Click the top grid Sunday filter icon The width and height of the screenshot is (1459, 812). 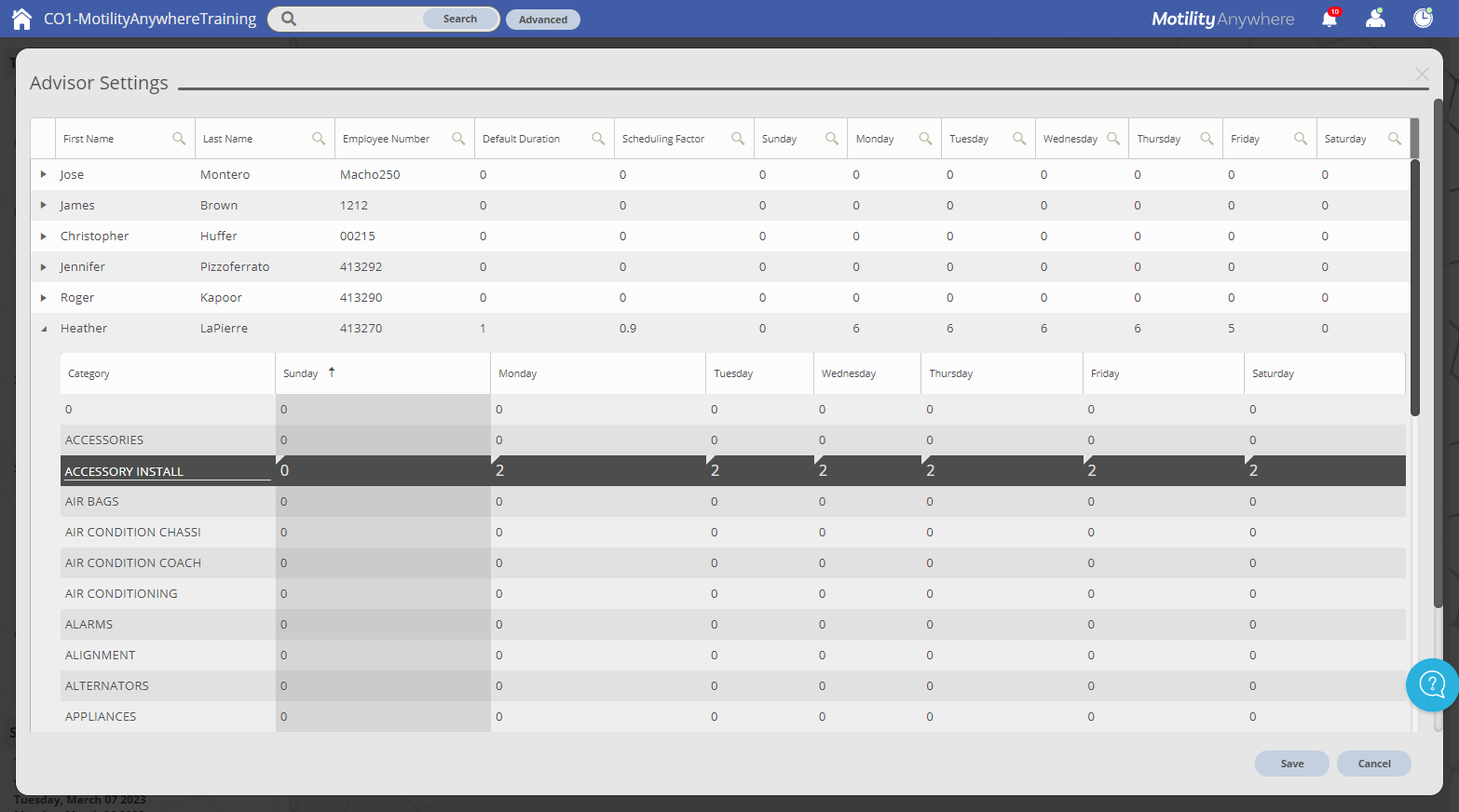(832, 139)
